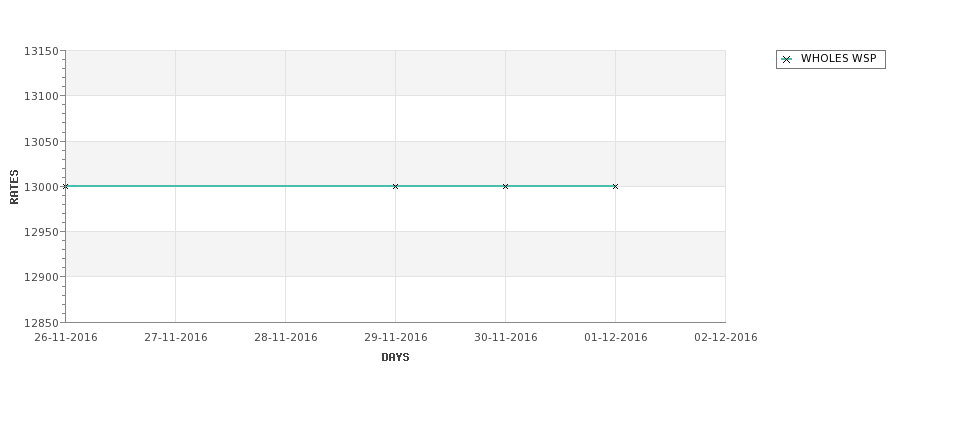Screen dimensions: 975x429
Task: Click the 12850 y-axis value label
Action: click(x=41, y=323)
